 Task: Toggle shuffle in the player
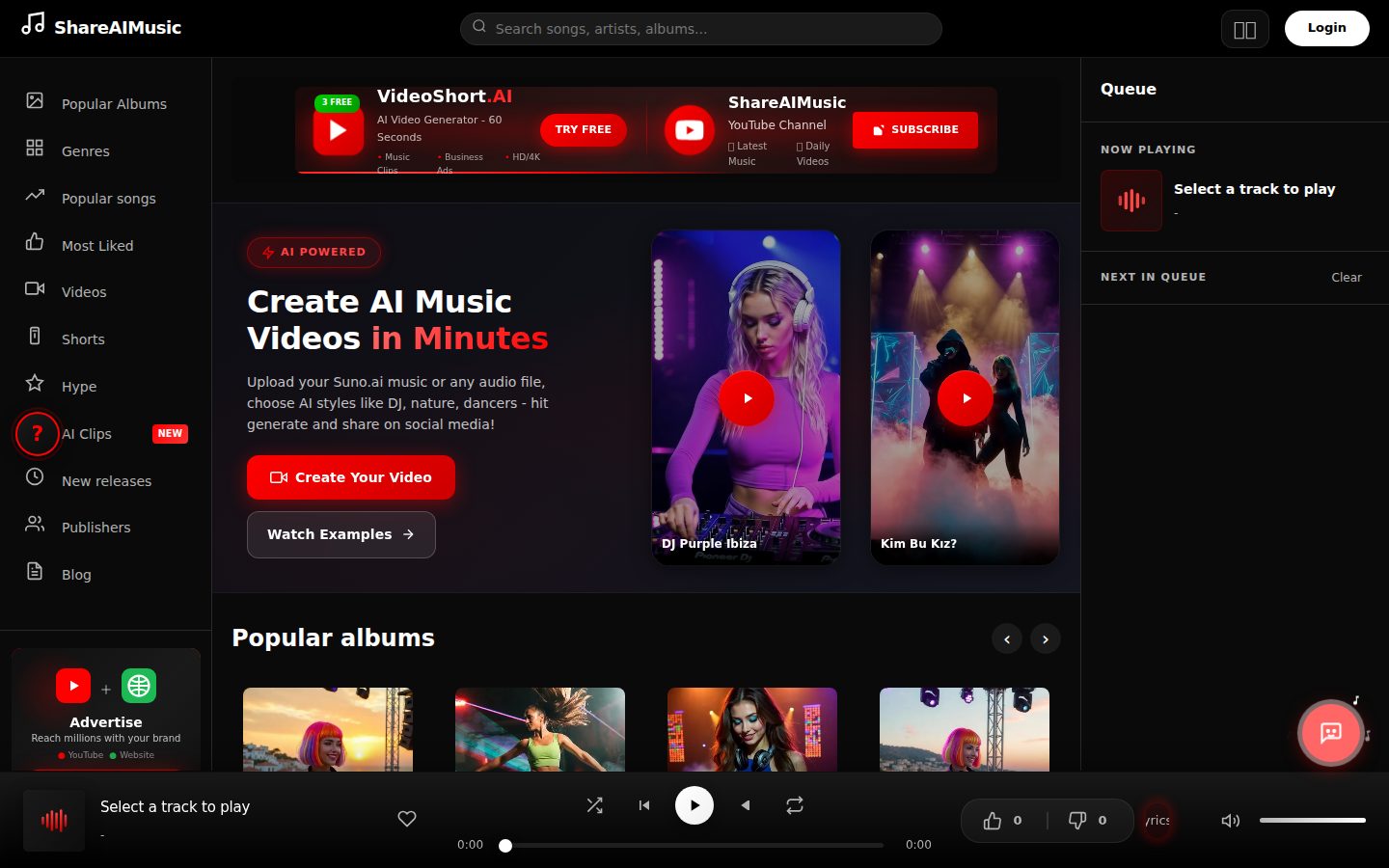pos(595,805)
